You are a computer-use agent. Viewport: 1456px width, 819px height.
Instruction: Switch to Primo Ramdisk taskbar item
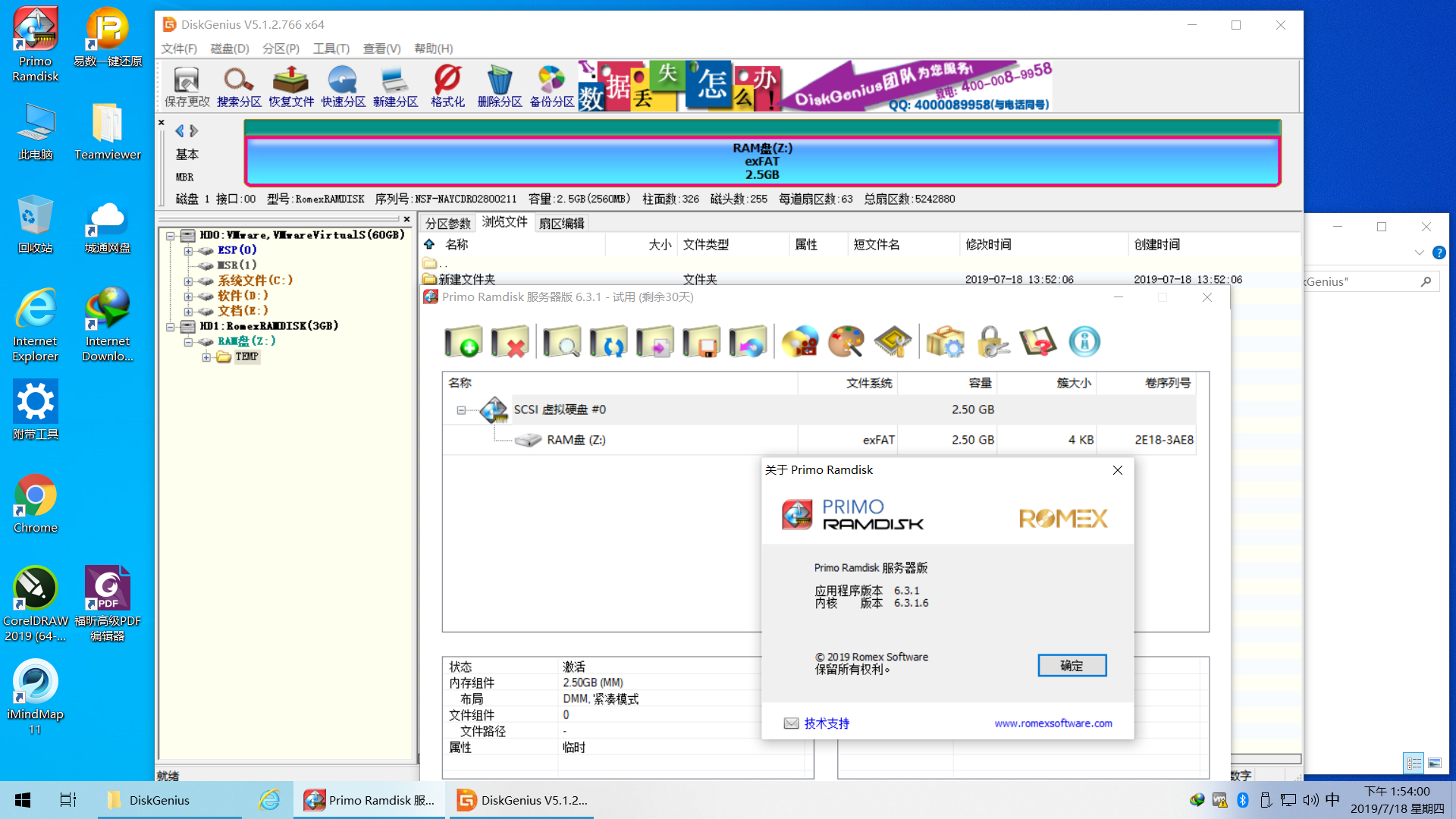pyautogui.click(x=370, y=800)
